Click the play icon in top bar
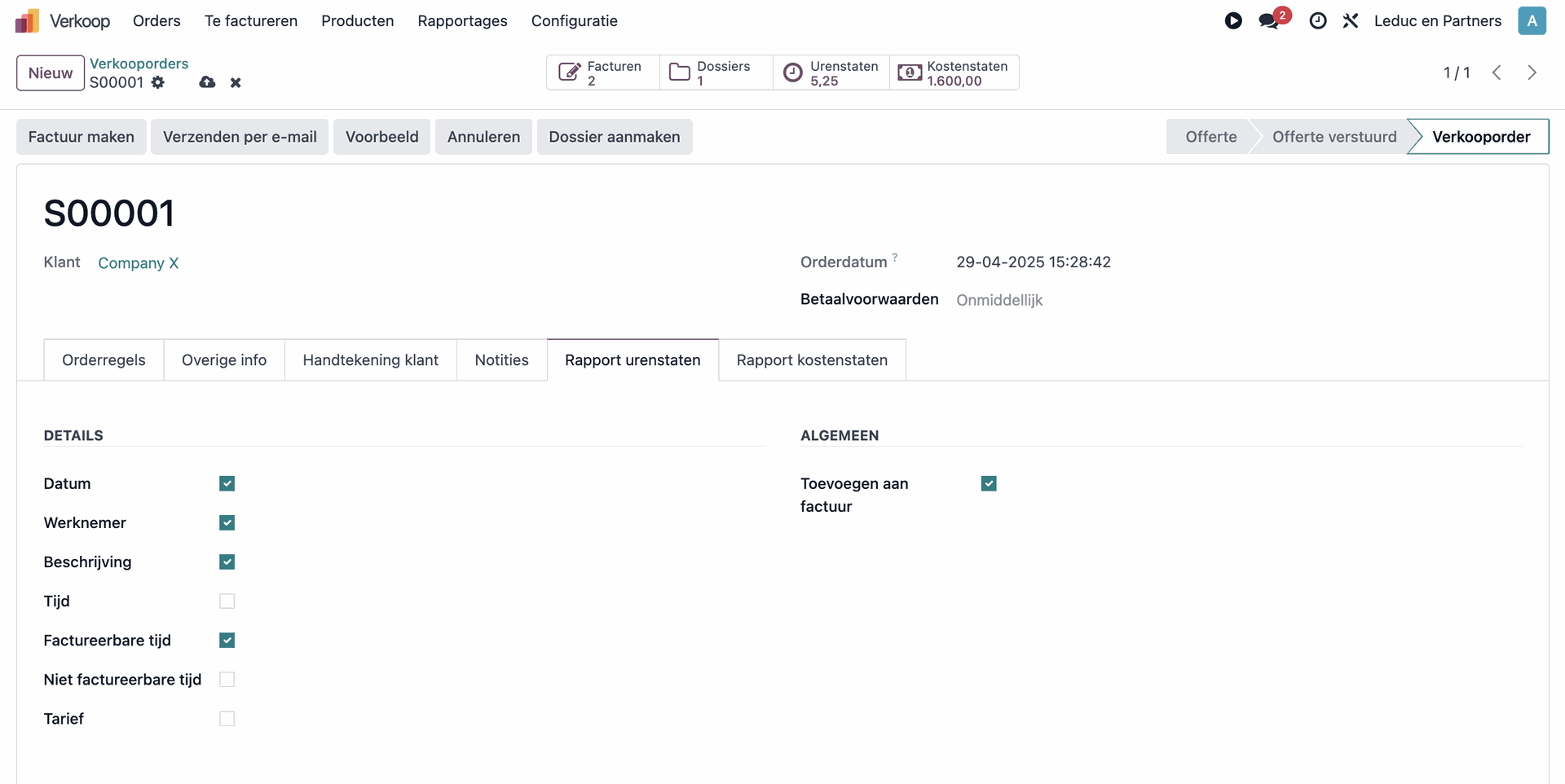 point(1233,21)
